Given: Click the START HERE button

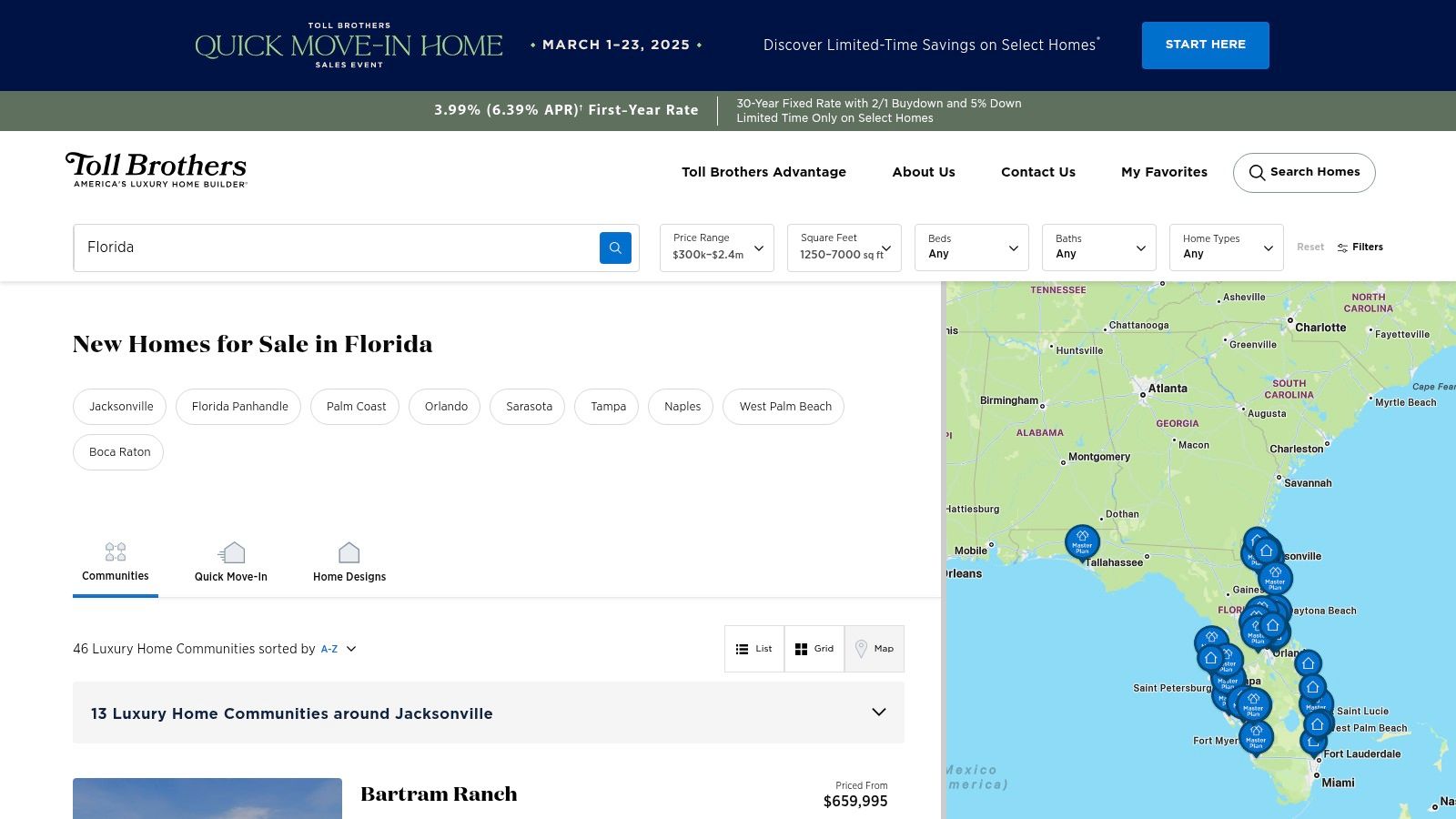Looking at the screenshot, I should (x=1206, y=45).
